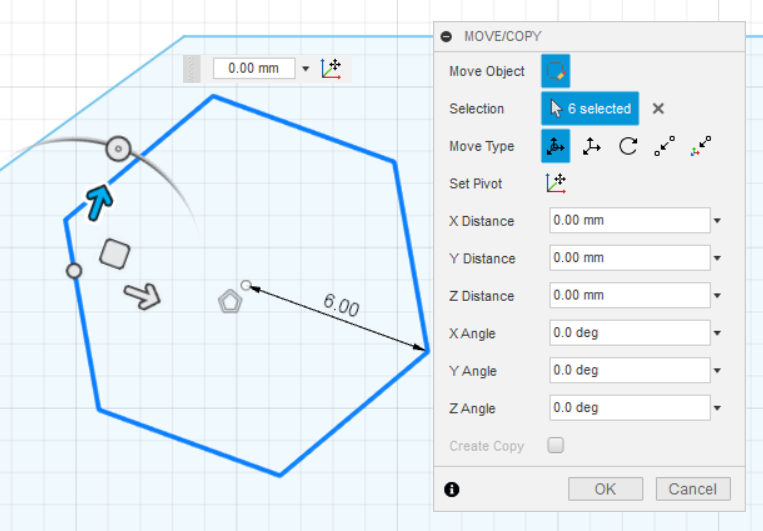Open the Y Distance dropdown arrow
This screenshot has width=763, height=531.
click(717, 258)
